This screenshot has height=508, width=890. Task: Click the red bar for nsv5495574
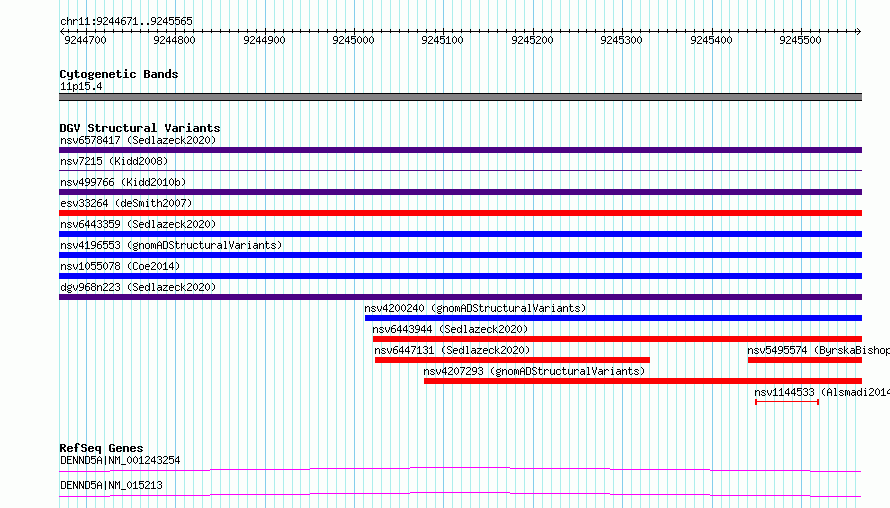(805, 360)
